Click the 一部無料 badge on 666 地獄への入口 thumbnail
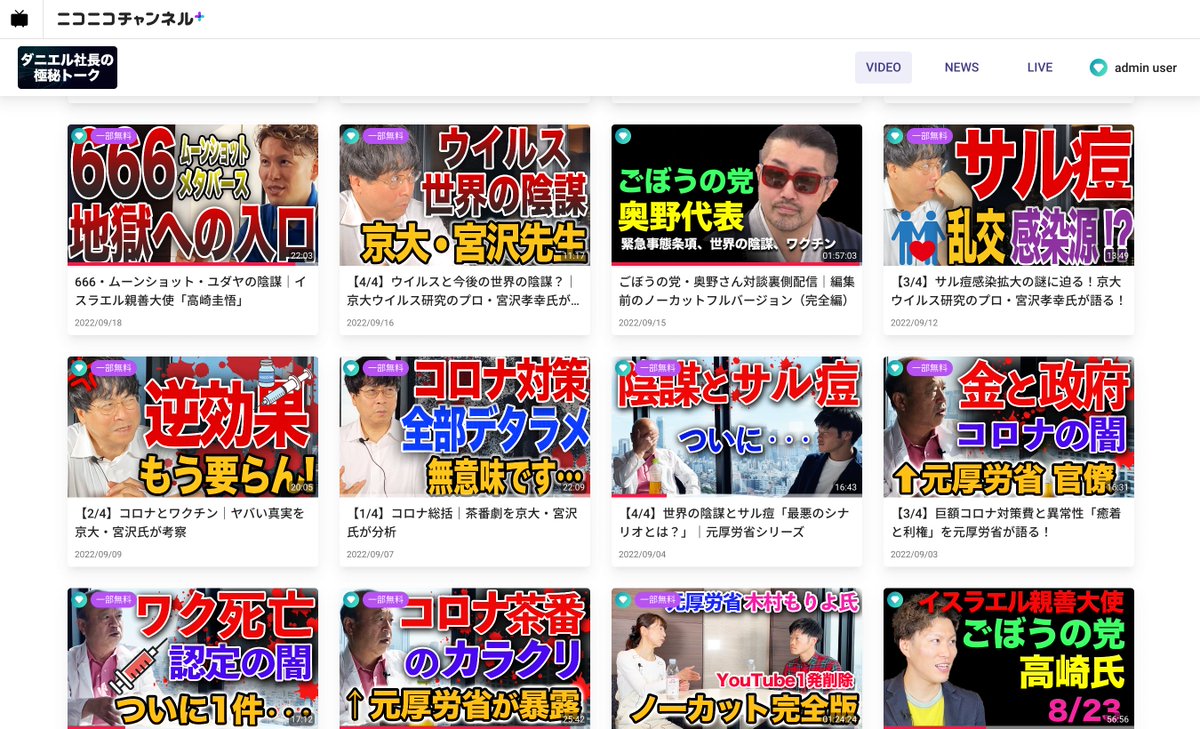 (112, 136)
